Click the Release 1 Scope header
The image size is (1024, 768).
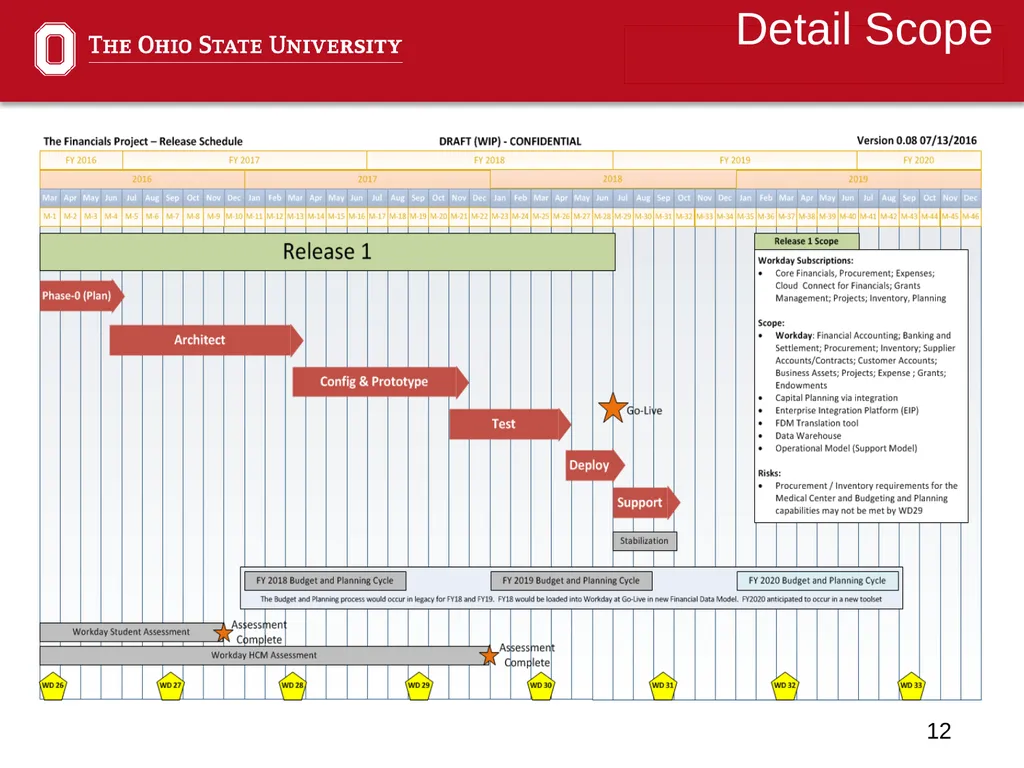pyautogui.click(x=807, y=242)
